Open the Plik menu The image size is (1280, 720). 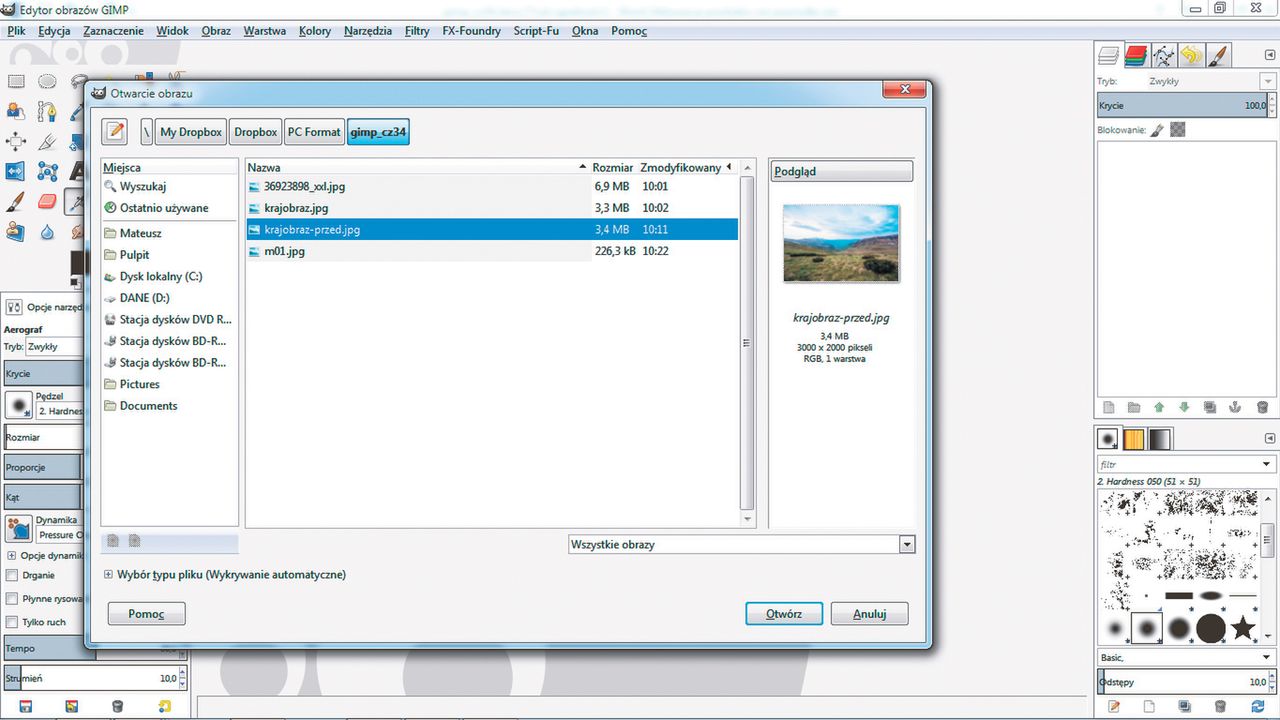click(x=16, y=31)
